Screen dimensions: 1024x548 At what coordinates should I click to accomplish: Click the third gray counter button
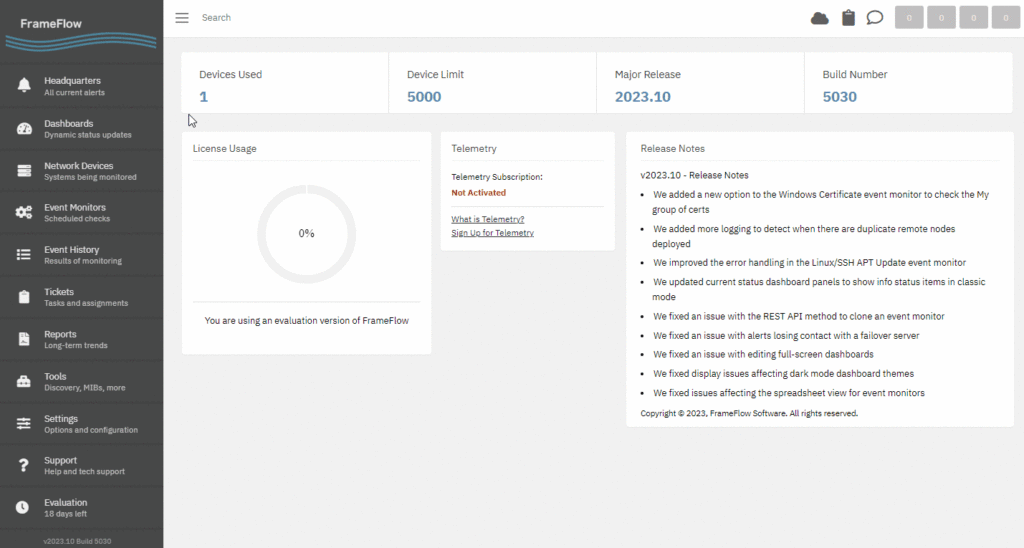pos(974,18)
